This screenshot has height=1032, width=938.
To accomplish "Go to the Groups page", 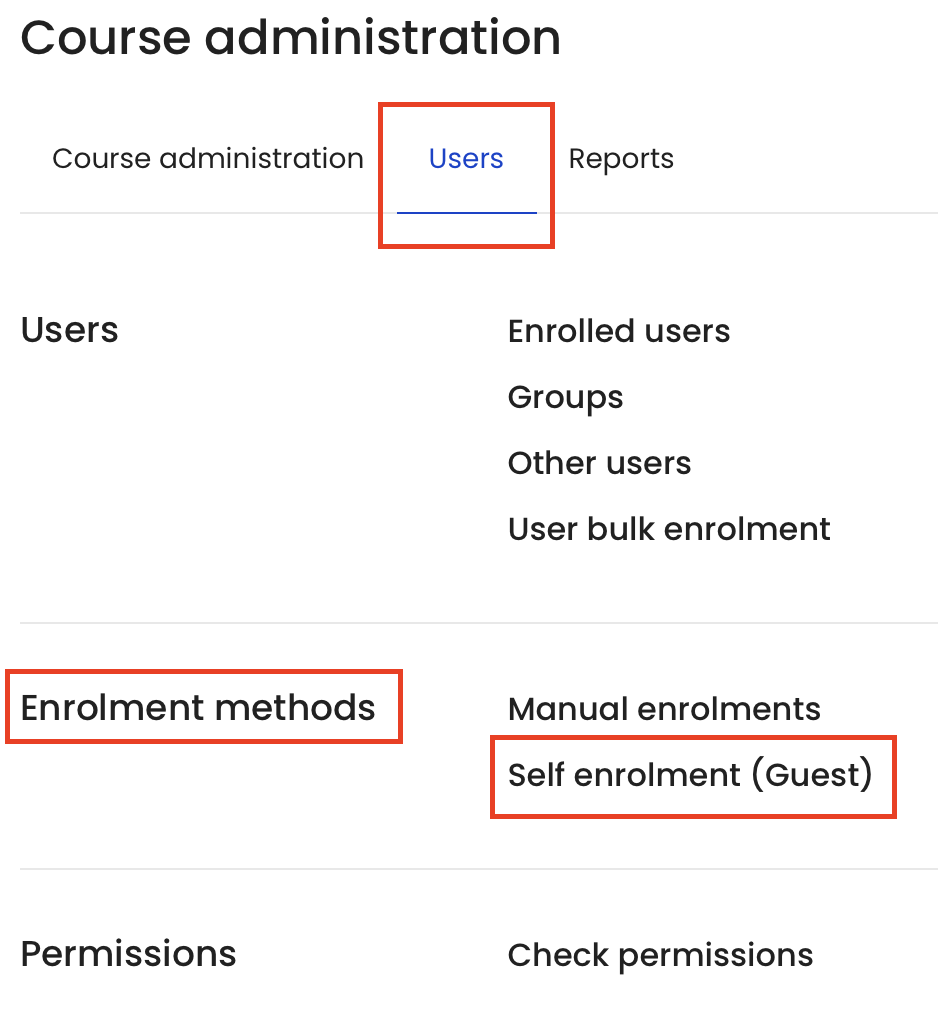I will pos(565,398).
